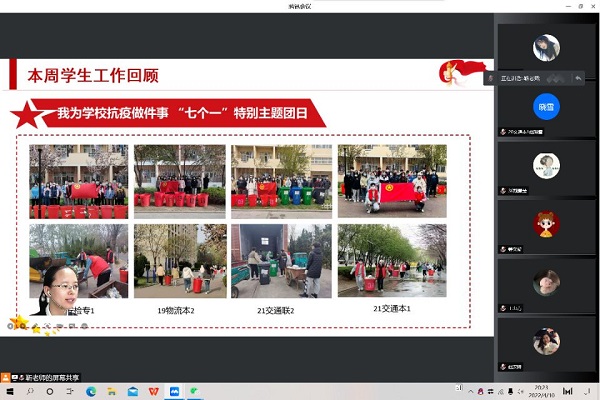
Task: Open Windows taskbar search
Action: (30, 392)
